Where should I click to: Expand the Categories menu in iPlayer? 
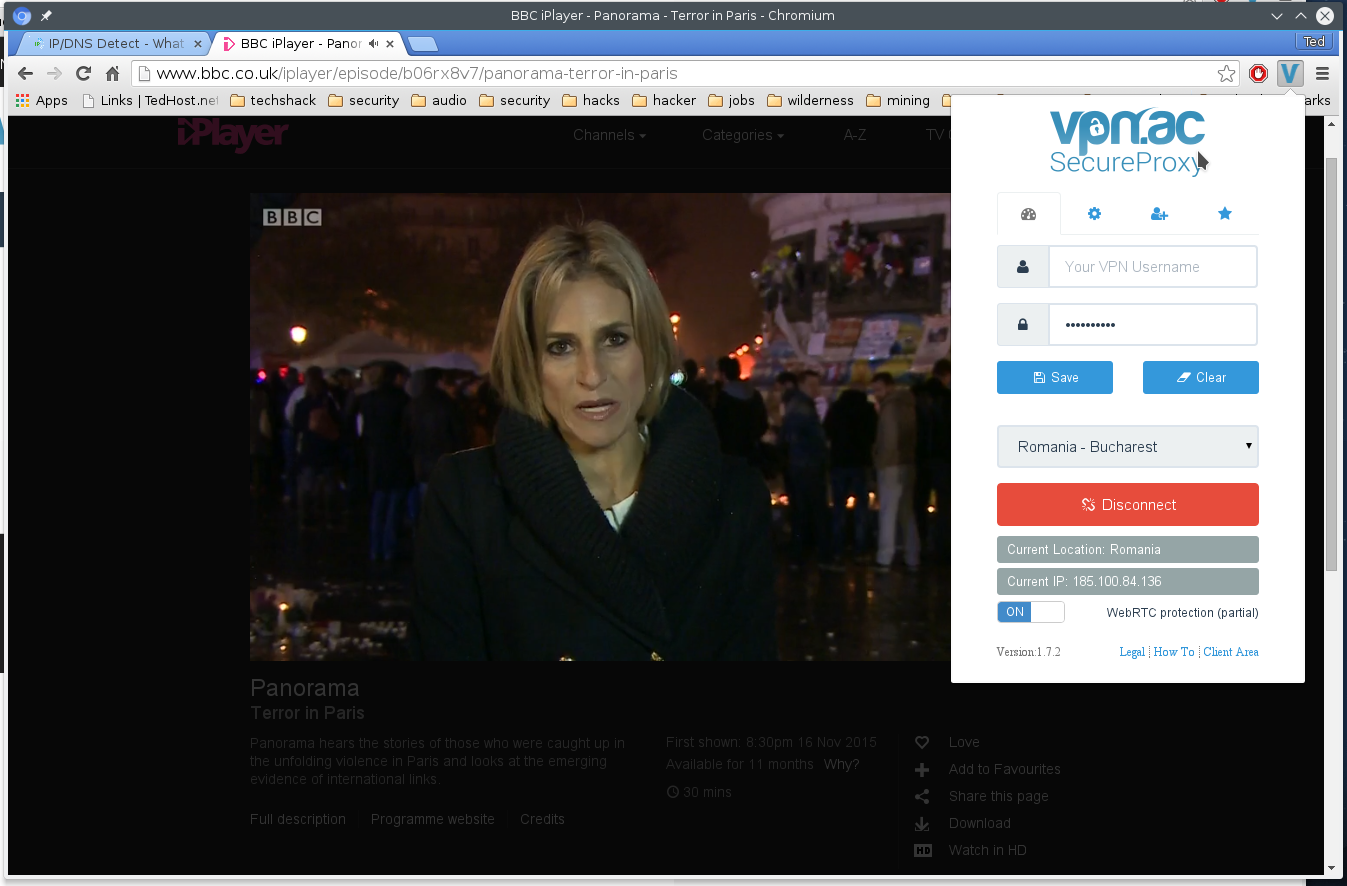tap(742, 135)
